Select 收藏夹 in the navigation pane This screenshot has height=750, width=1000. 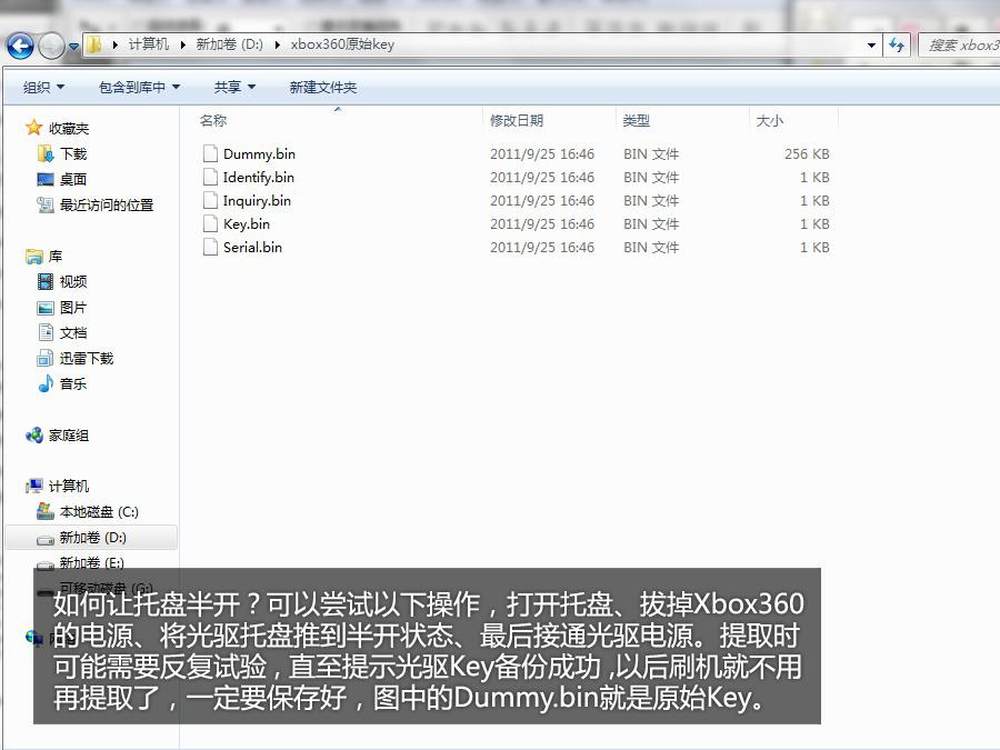(57, 128)
